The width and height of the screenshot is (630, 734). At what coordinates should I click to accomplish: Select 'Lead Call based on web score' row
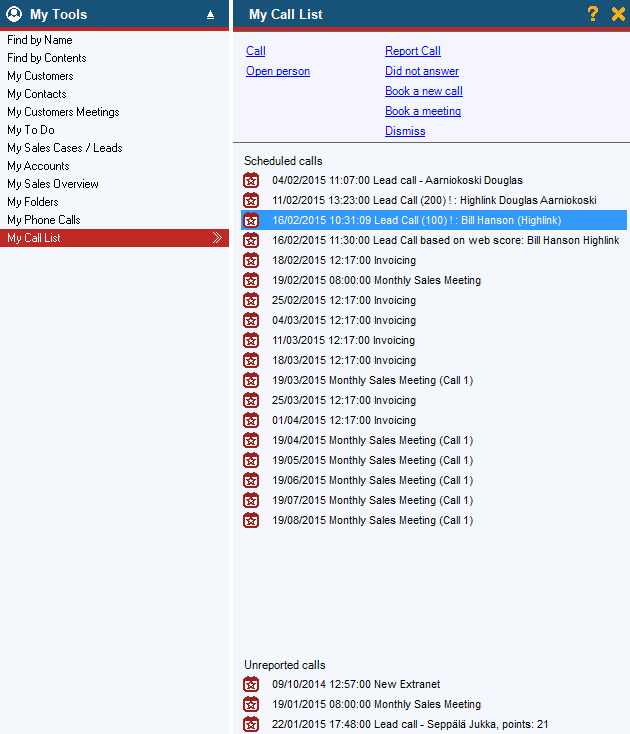tap(446, 241)
